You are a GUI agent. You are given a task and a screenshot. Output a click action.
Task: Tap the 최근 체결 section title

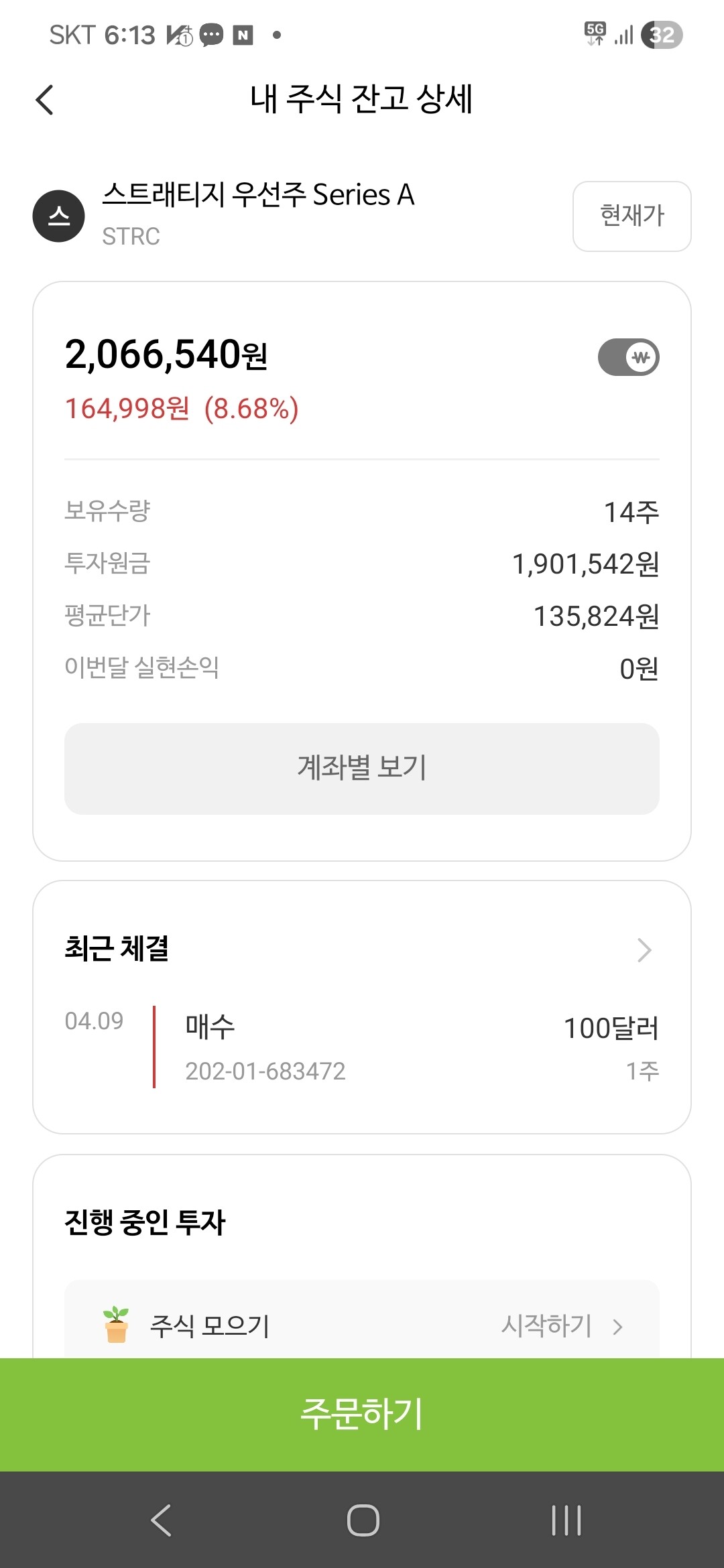pos(117,949)
